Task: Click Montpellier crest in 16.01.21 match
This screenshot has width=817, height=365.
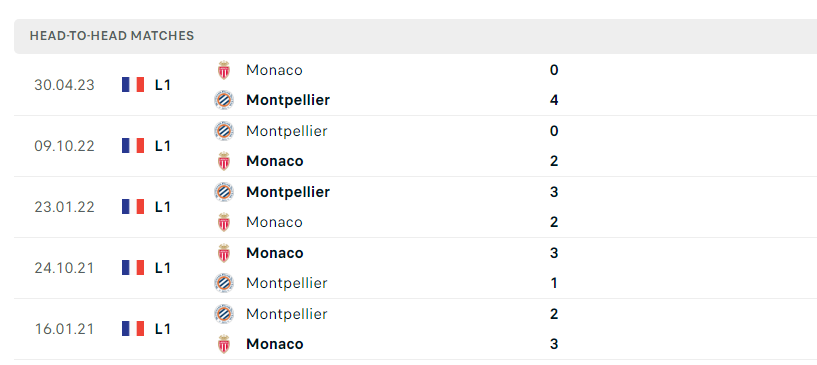Action: (x=224, y=314)
